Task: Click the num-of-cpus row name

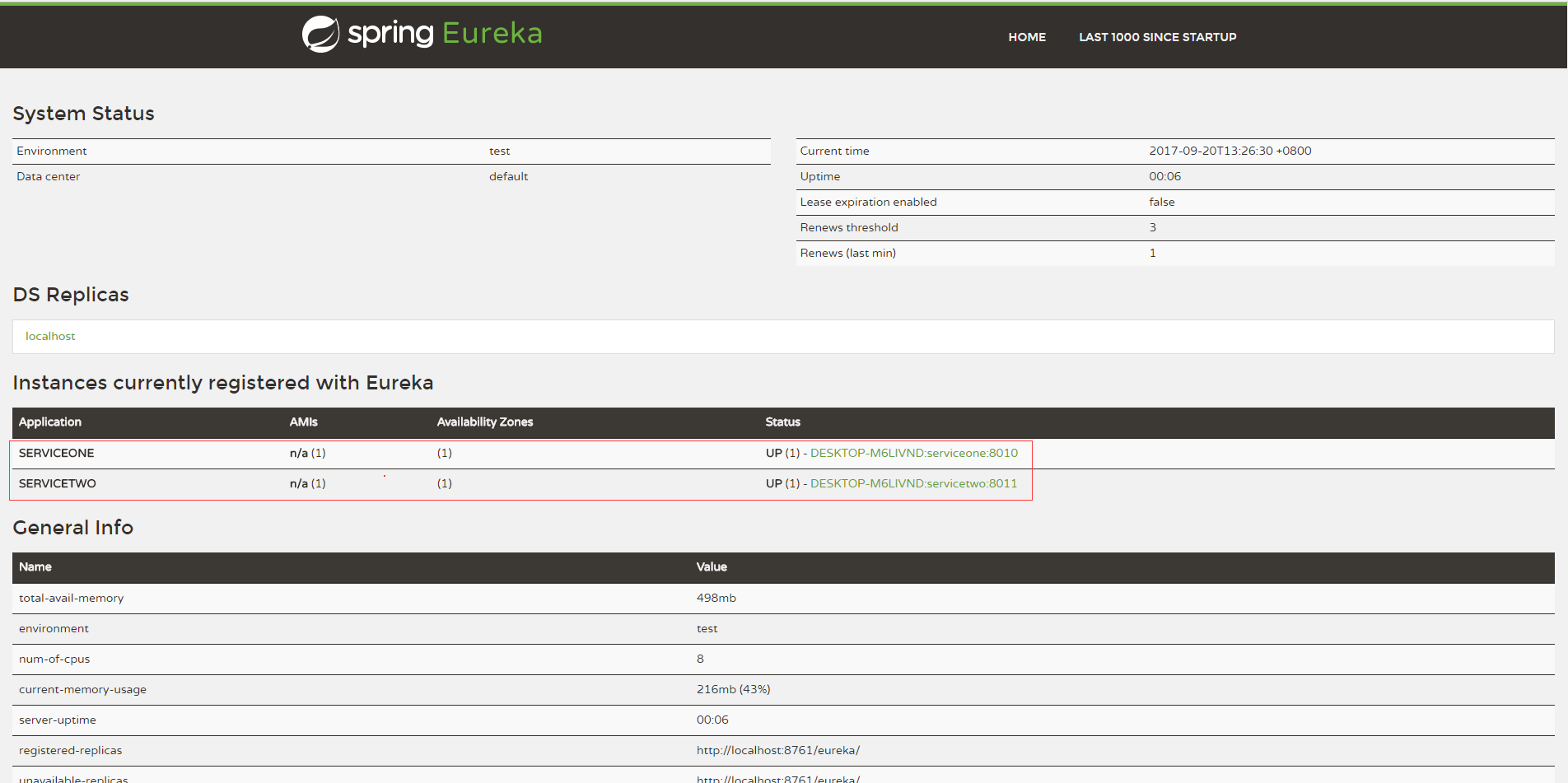Action: 54,659
